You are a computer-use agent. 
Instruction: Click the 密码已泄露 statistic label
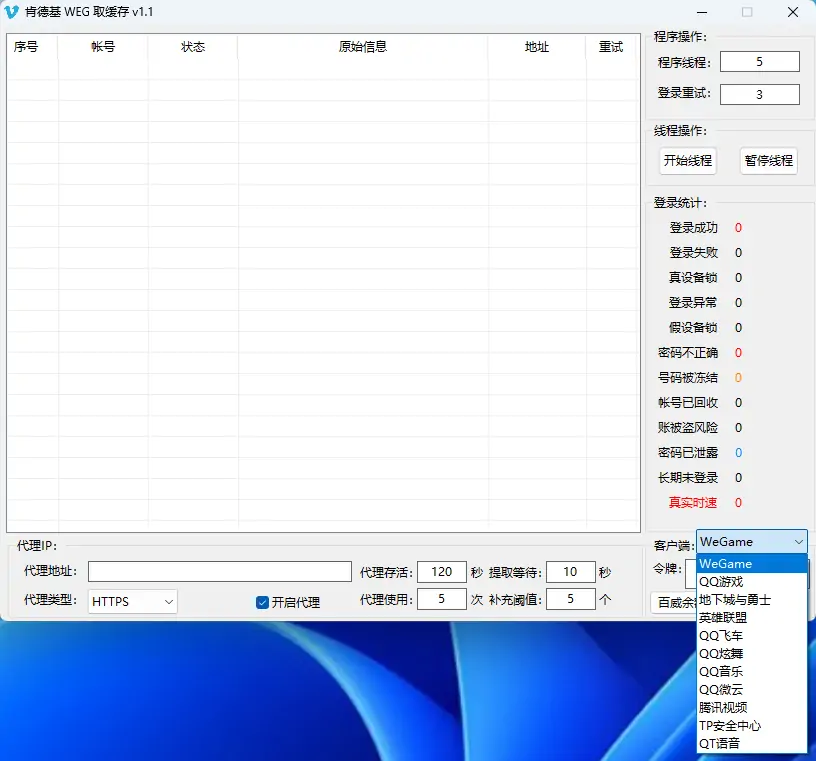(x=688, y=453)
